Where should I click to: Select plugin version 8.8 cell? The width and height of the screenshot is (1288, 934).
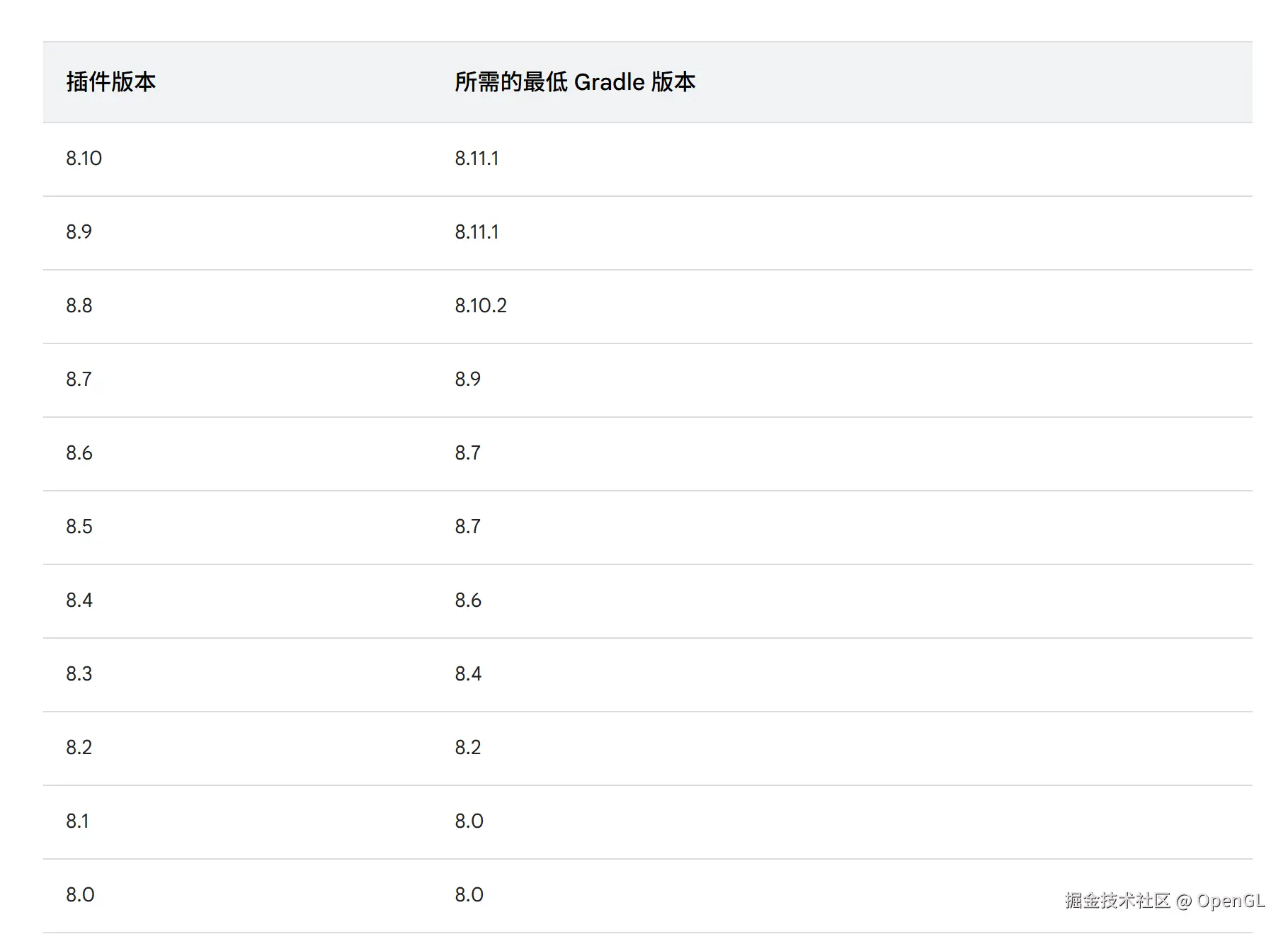(79, 306)
